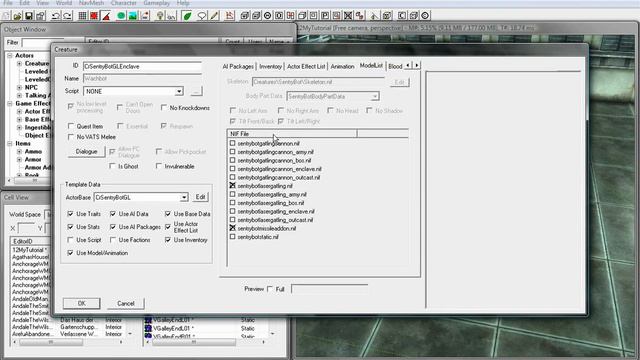Click the pencil edit toolbar icon

tap(214, 16)
